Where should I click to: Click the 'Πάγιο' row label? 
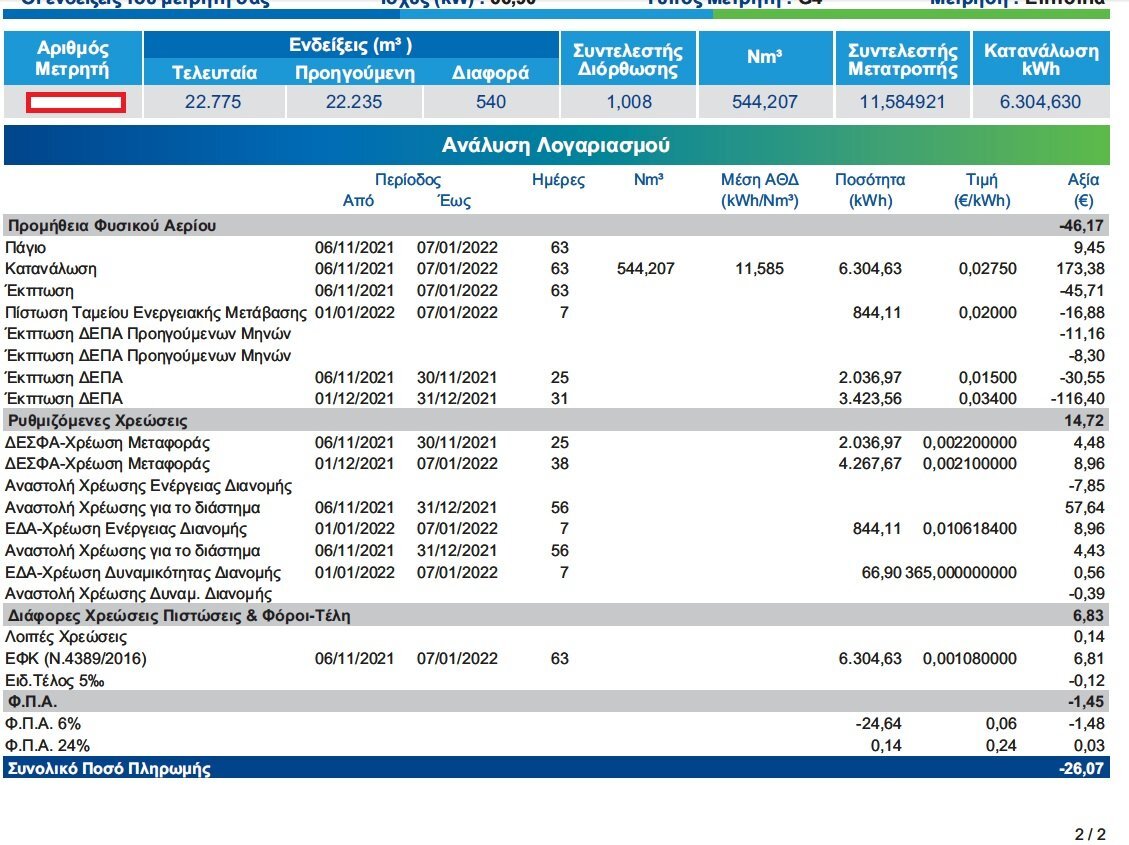pos(25,248)
